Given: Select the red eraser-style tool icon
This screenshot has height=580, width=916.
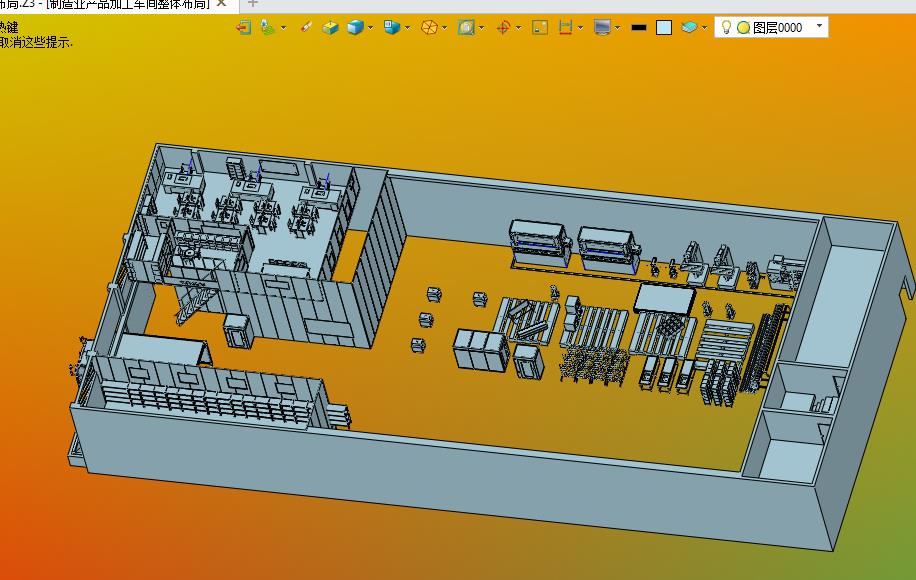Looking at the screenshot, I should click(306, 27).
